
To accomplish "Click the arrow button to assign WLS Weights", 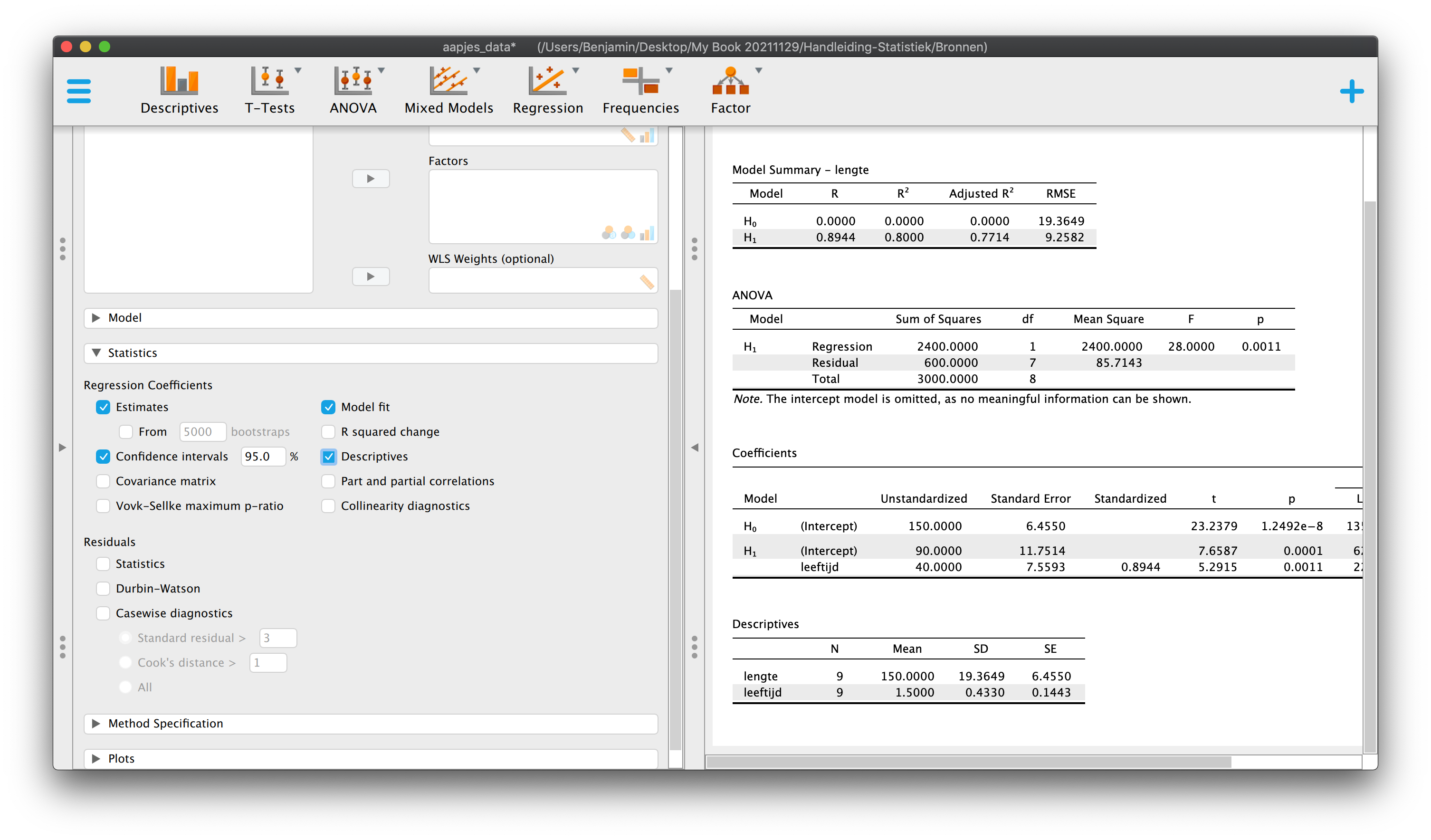I will pyautogui.click(x=371, y=277).
